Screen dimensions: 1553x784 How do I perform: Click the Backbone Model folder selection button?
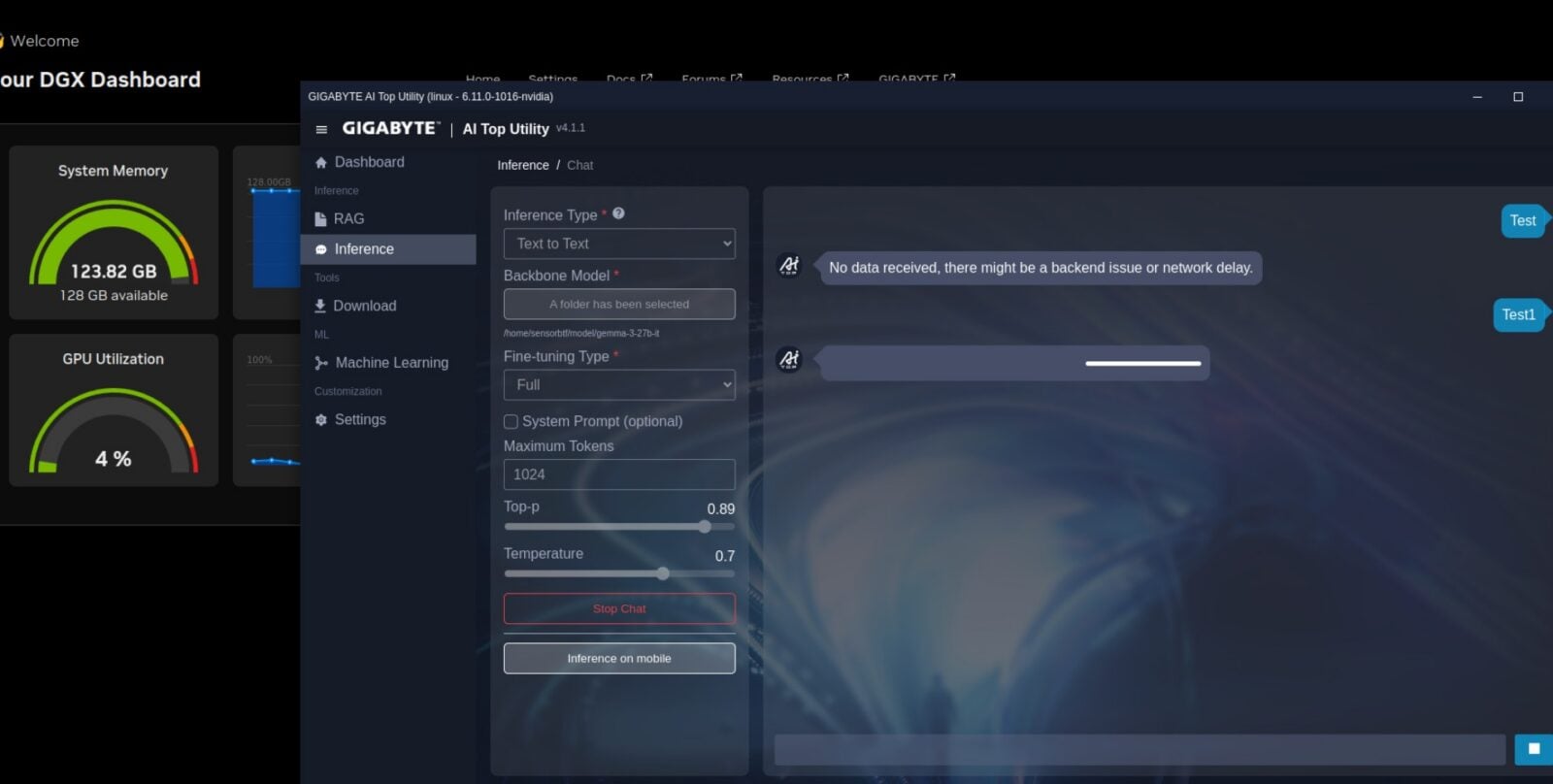tap(618, 304)
